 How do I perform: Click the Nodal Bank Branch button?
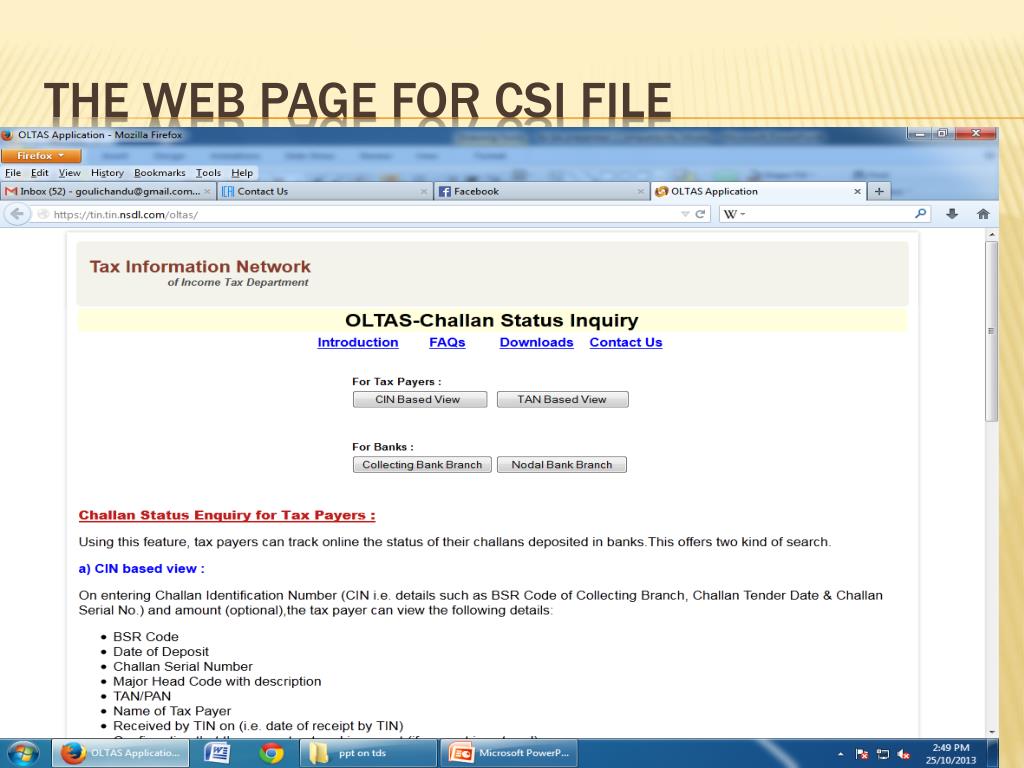562,465
